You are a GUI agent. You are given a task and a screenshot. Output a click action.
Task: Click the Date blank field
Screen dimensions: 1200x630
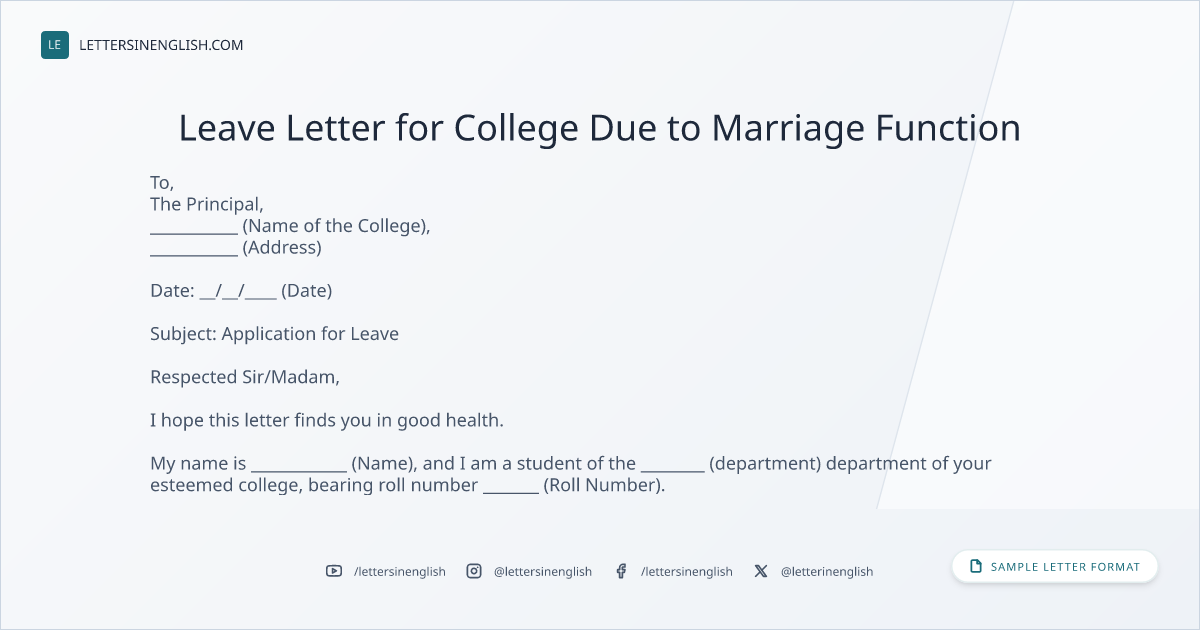pyautogui.click(x=238, y=291)
